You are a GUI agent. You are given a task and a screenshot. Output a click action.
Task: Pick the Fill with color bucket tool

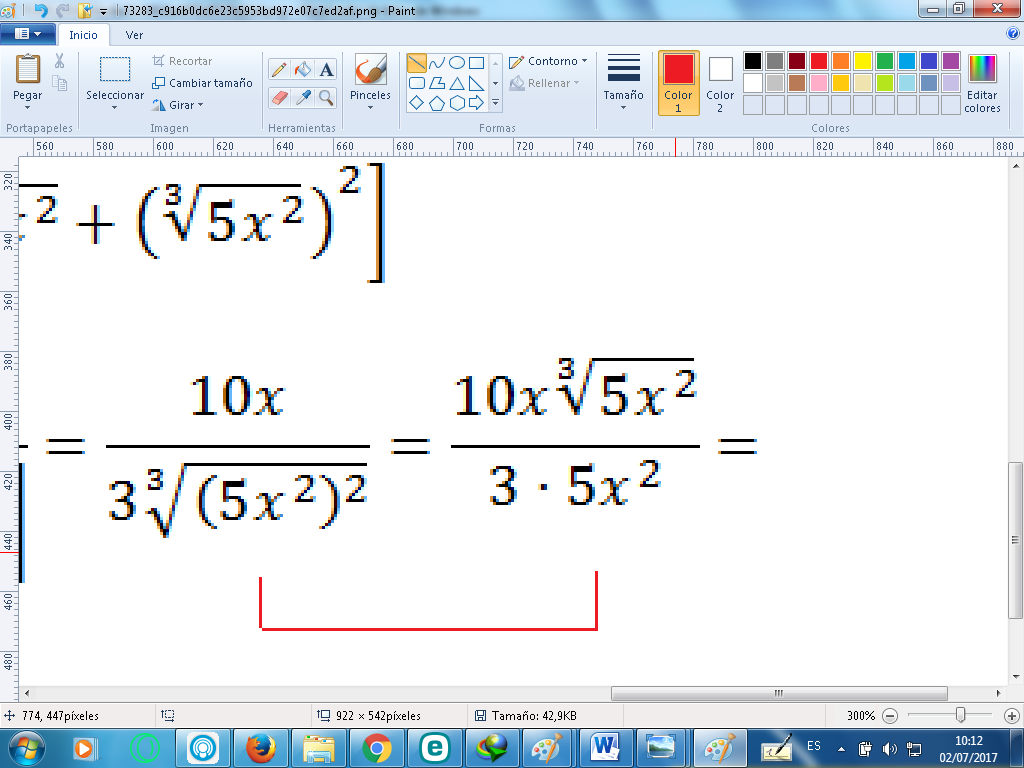click(303, 69)
